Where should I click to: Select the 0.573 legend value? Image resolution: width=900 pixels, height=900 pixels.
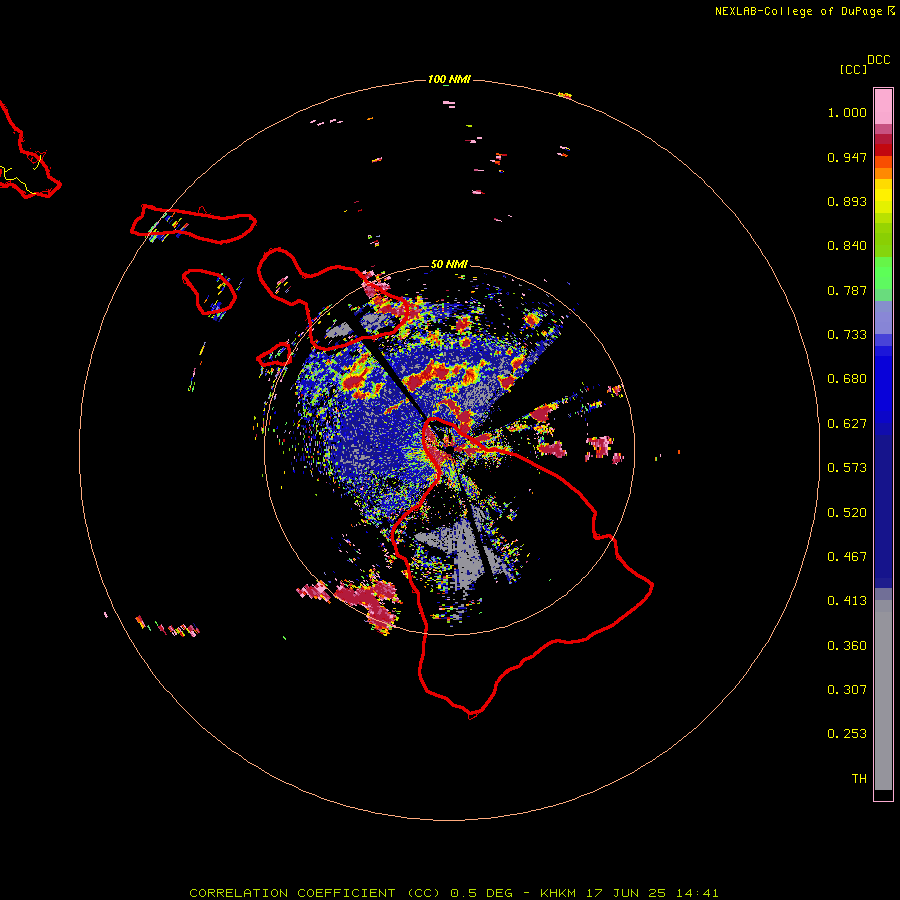click(x=847, y=468)
